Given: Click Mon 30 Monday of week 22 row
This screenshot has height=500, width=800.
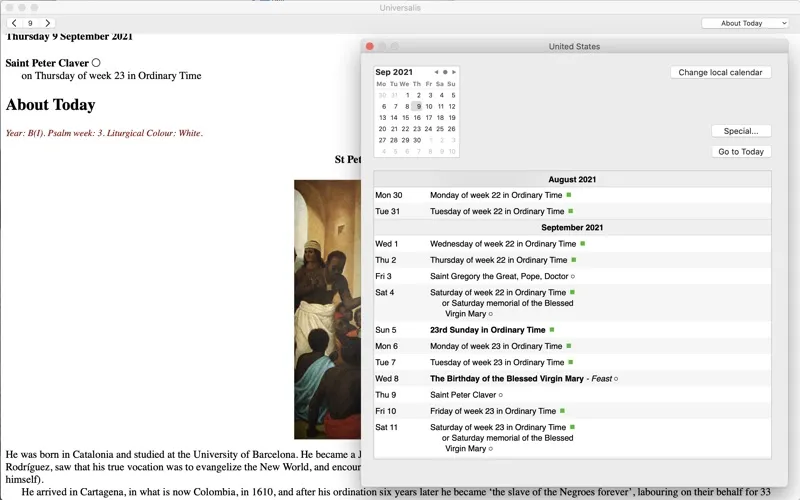Looking at the screenshot, I should [496, 196].
